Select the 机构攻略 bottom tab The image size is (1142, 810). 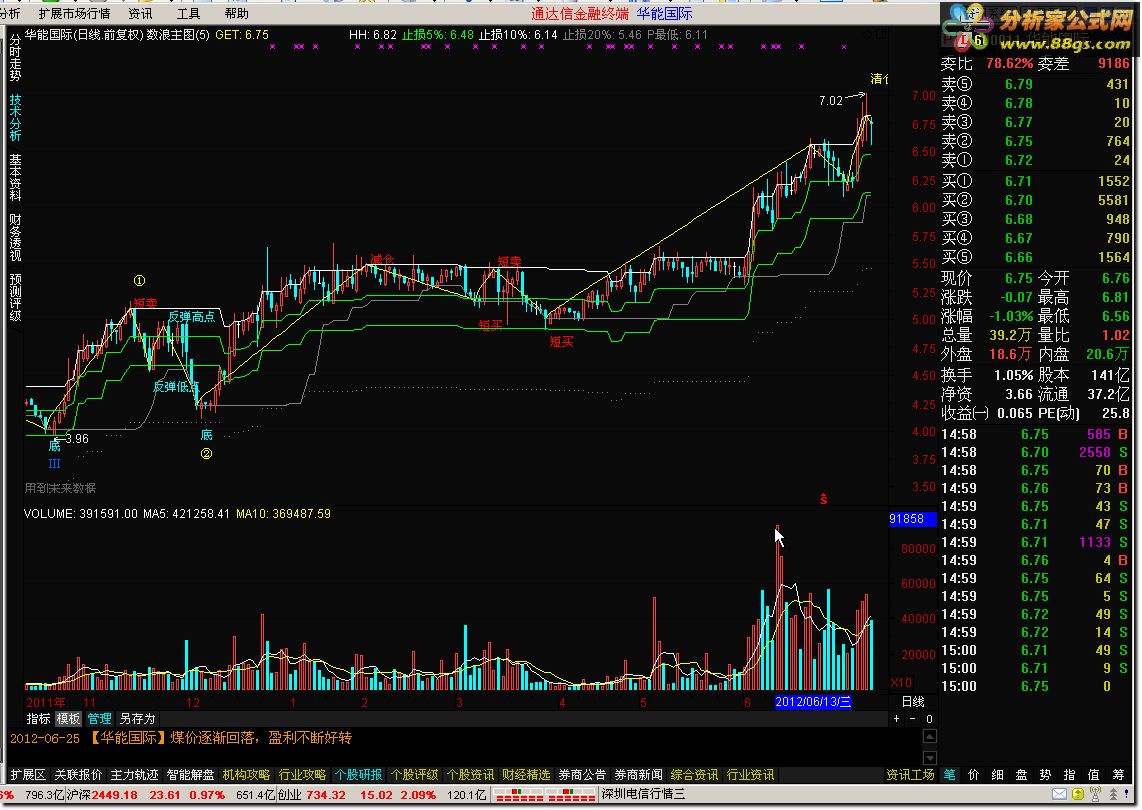pyautogui.click(x=246, y=775)
